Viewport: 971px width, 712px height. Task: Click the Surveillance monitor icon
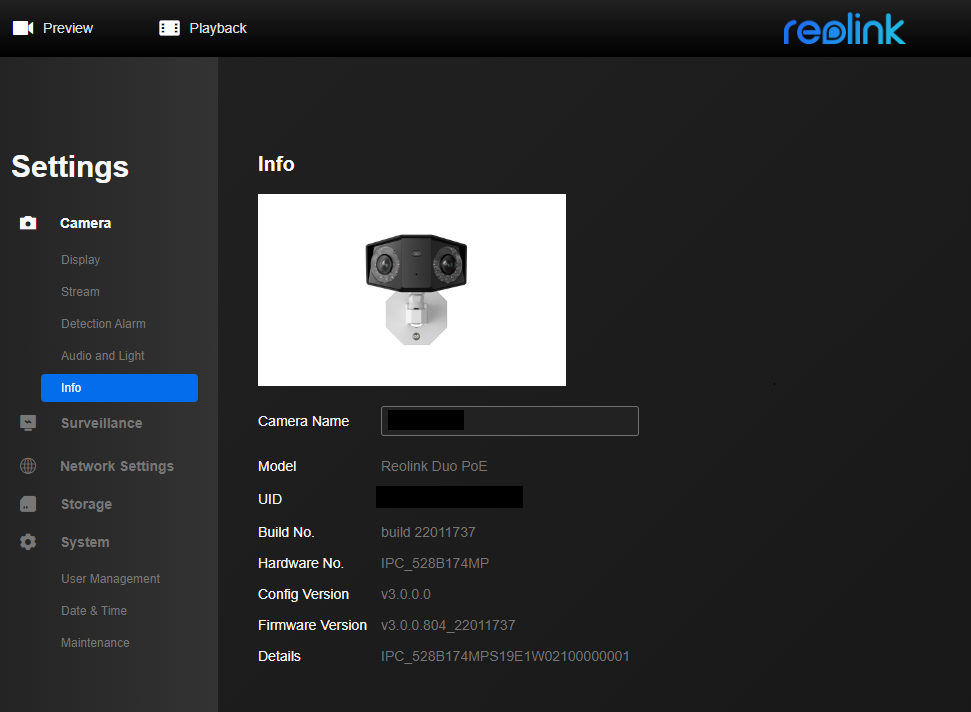click(x=27, y=423)
